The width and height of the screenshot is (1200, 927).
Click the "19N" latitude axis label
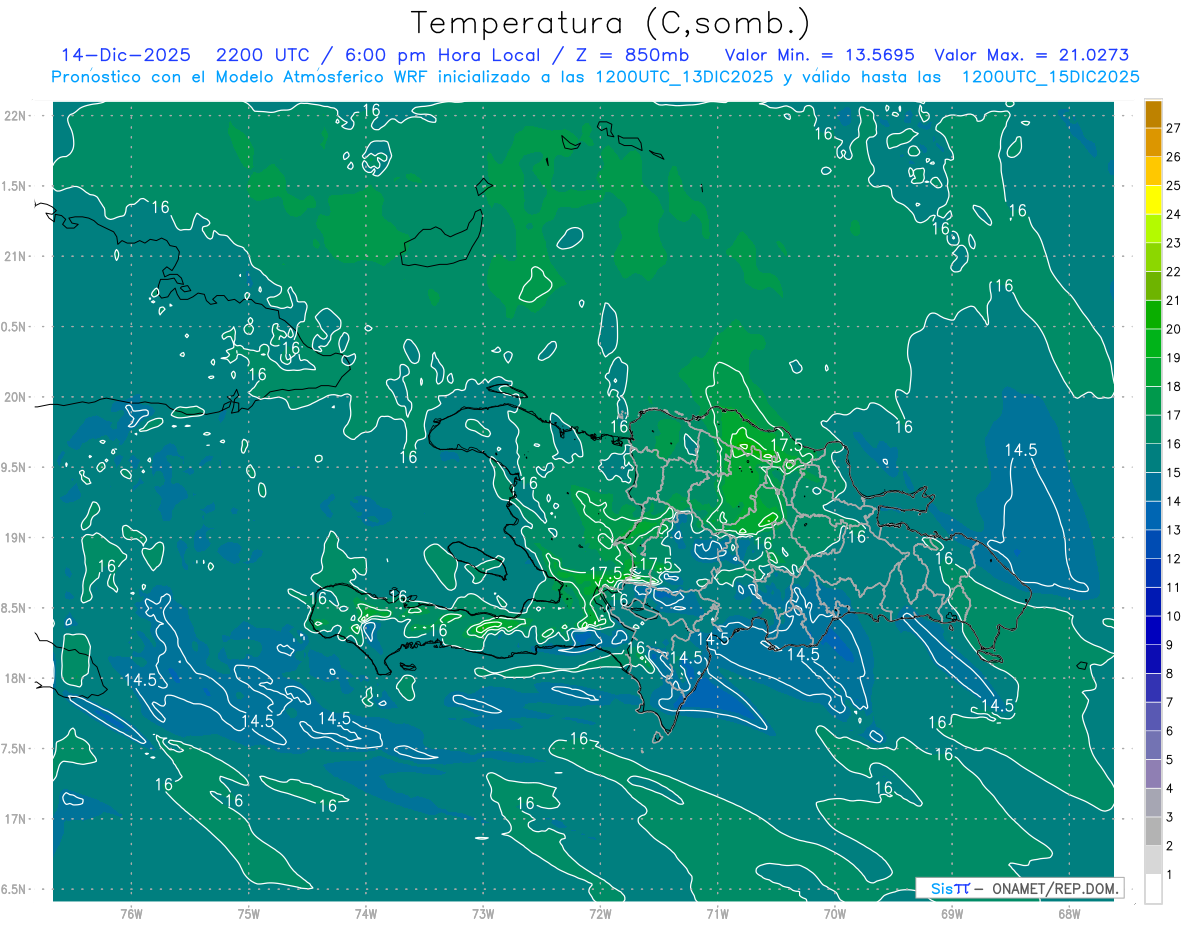point(16,537)
